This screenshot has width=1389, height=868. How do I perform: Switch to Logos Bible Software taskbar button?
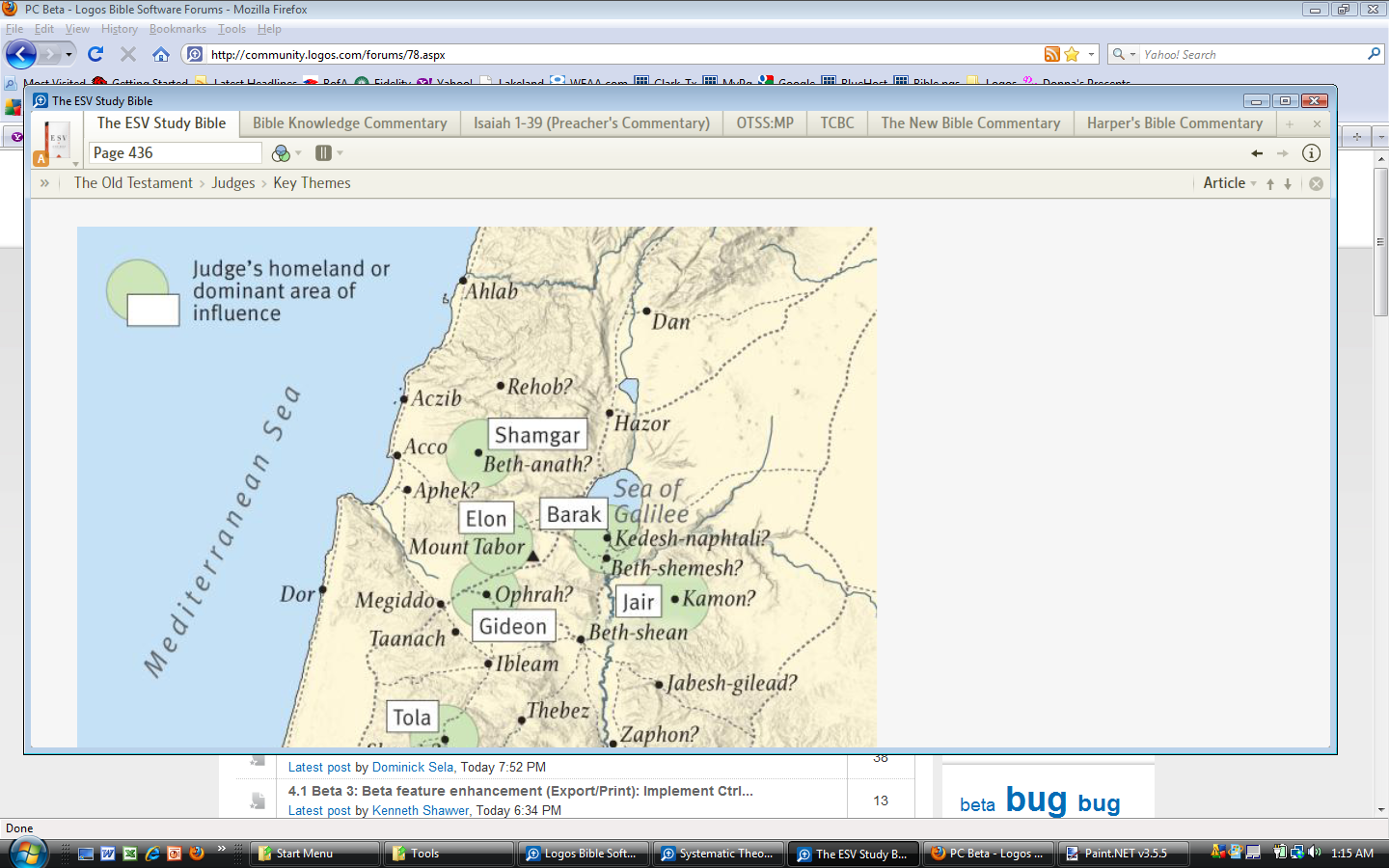tap(584, 854)
